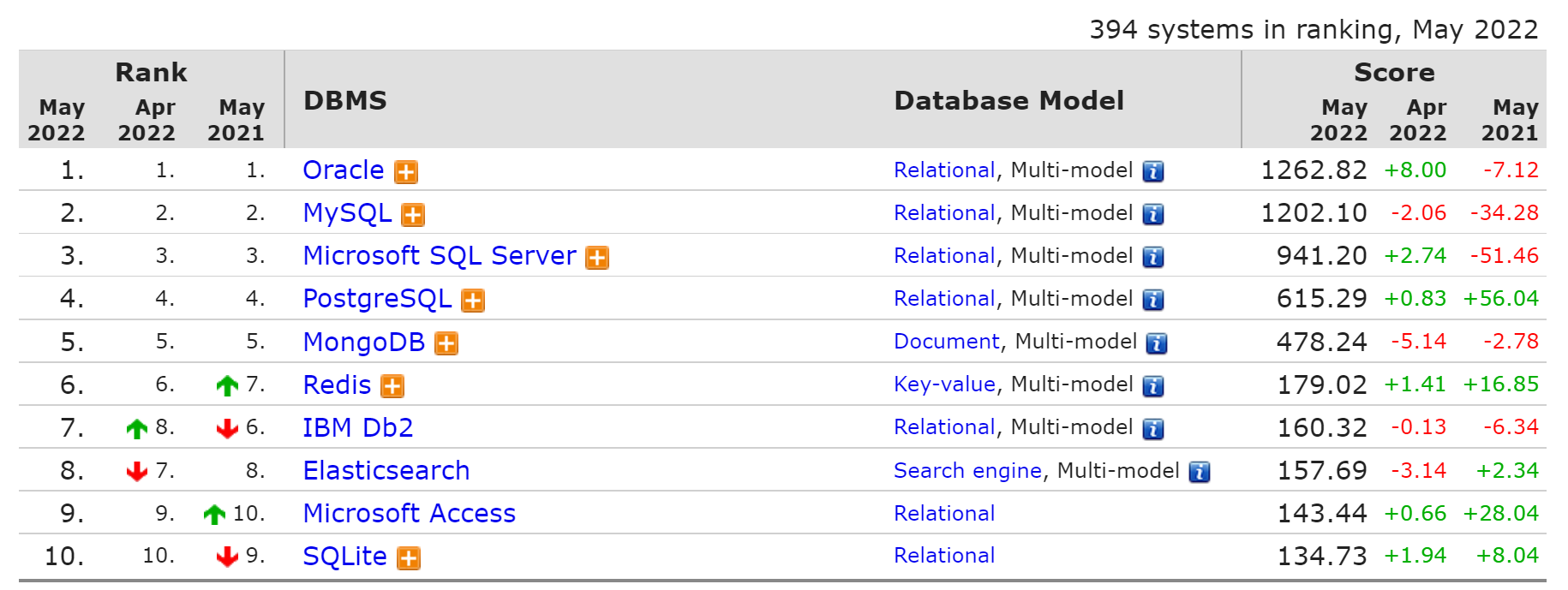Expand the PostgreSQL plus icon

(473, 301)
